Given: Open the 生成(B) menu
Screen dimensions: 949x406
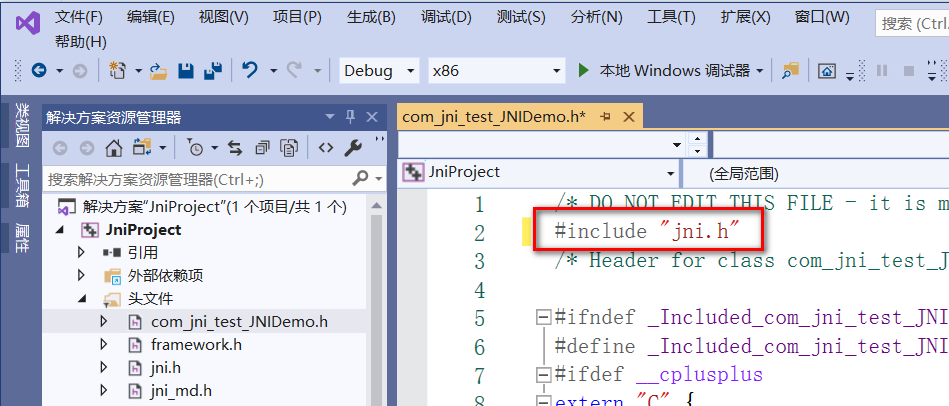Looking at the screenshot, I should click(372, 17).
